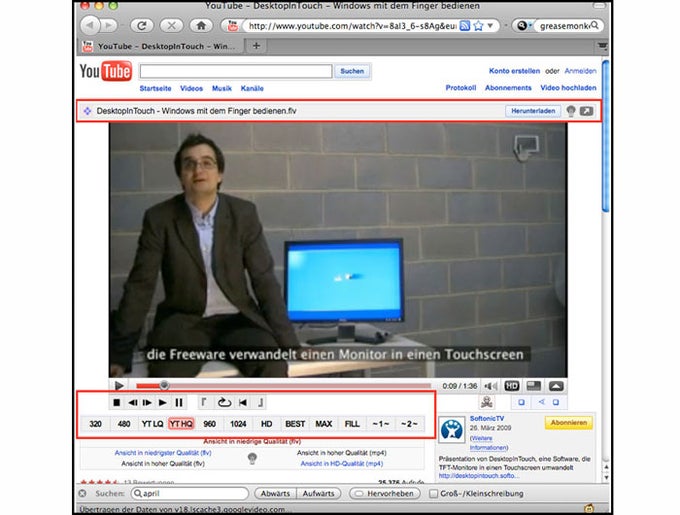
Task: Click the stop loading X button
Action: click(x=171, y=26)
